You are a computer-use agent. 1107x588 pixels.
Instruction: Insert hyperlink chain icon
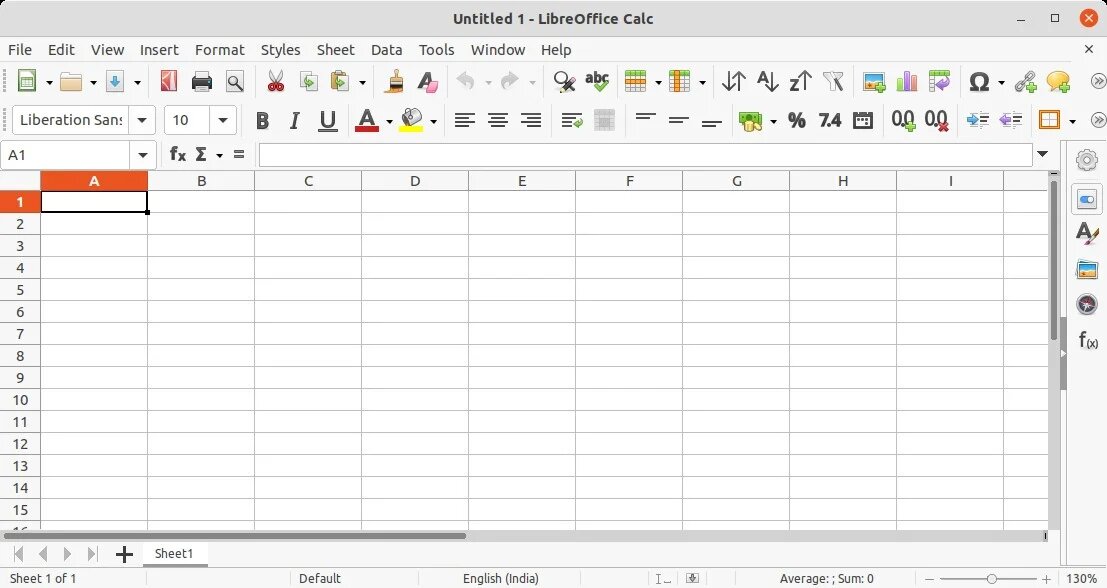1025,82
